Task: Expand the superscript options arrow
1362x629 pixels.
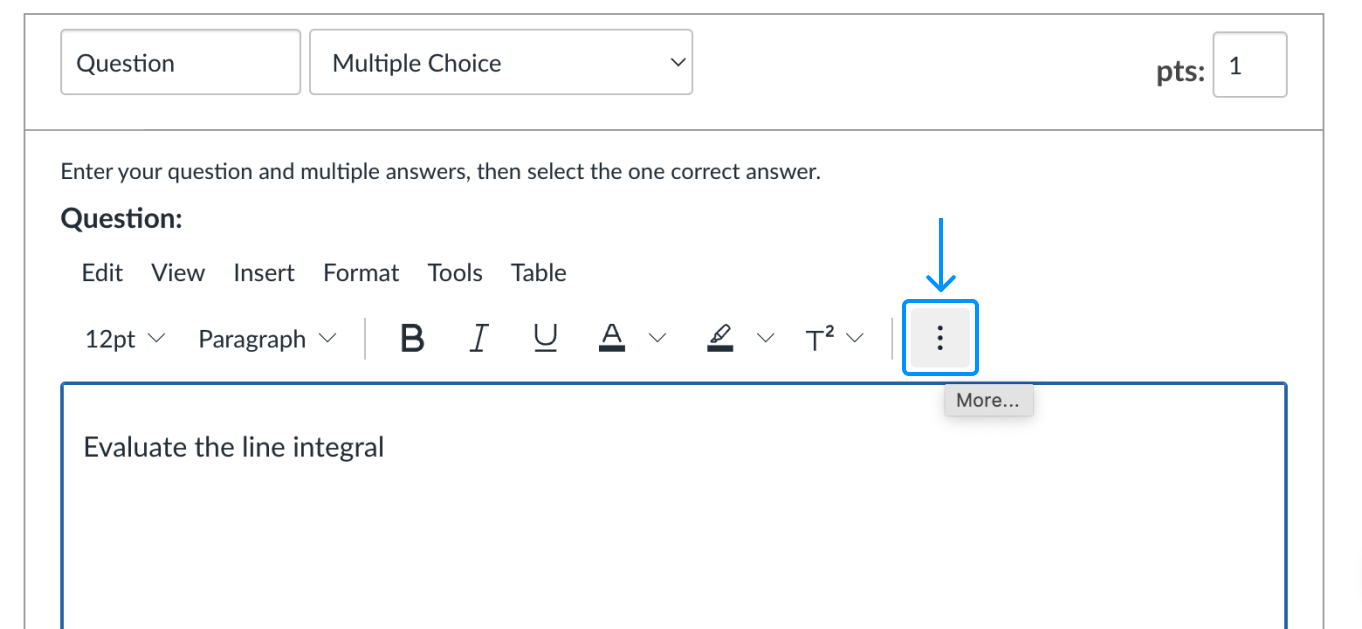Action: (x=855, y=339)
